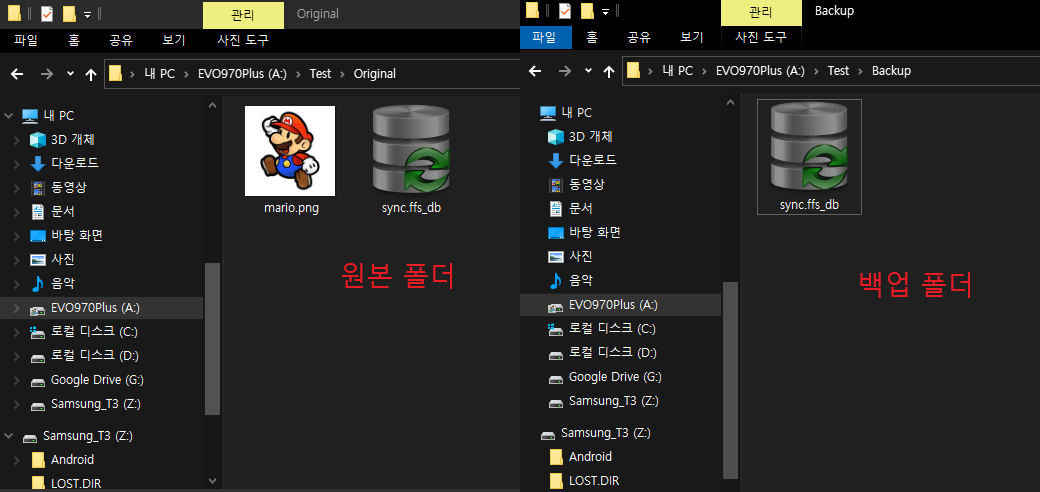
Task: Click 로컬 디스크 (D:) icon in Original window
Action: (38, 356)
